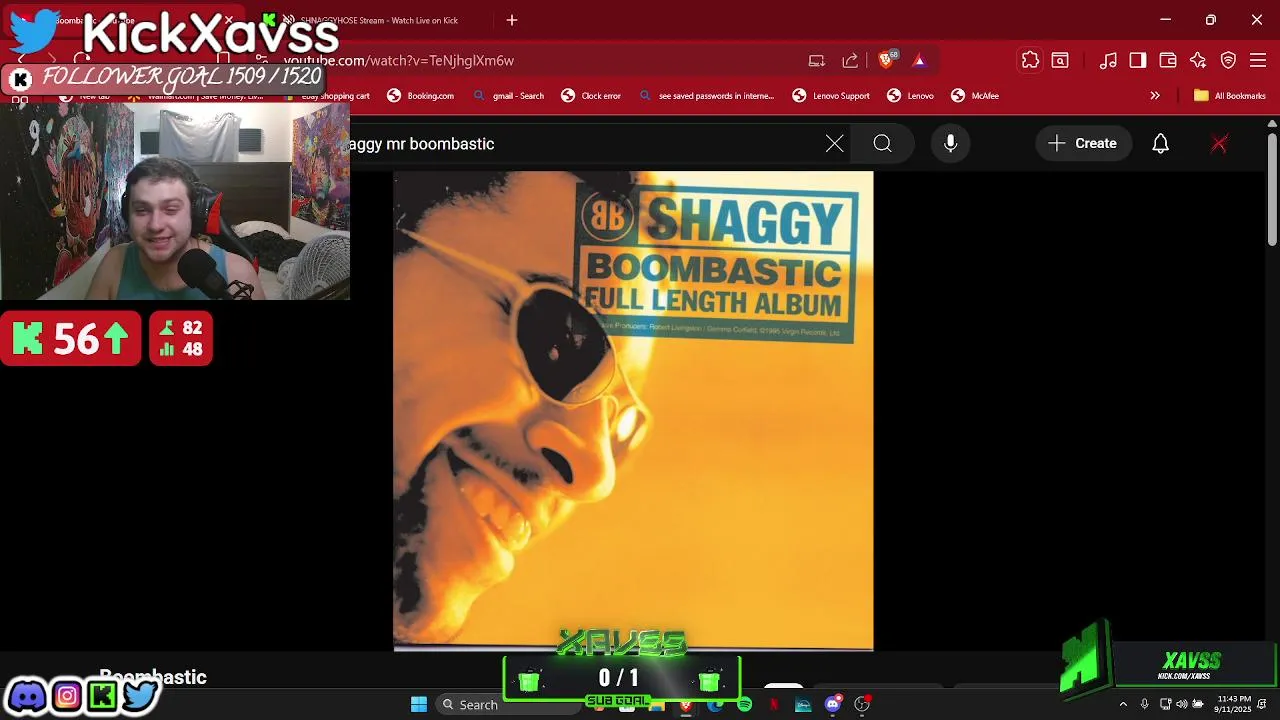Open the plain 'Lenovo' bookmark
This screenshot has height=720, width=1280.
point(910,96)
